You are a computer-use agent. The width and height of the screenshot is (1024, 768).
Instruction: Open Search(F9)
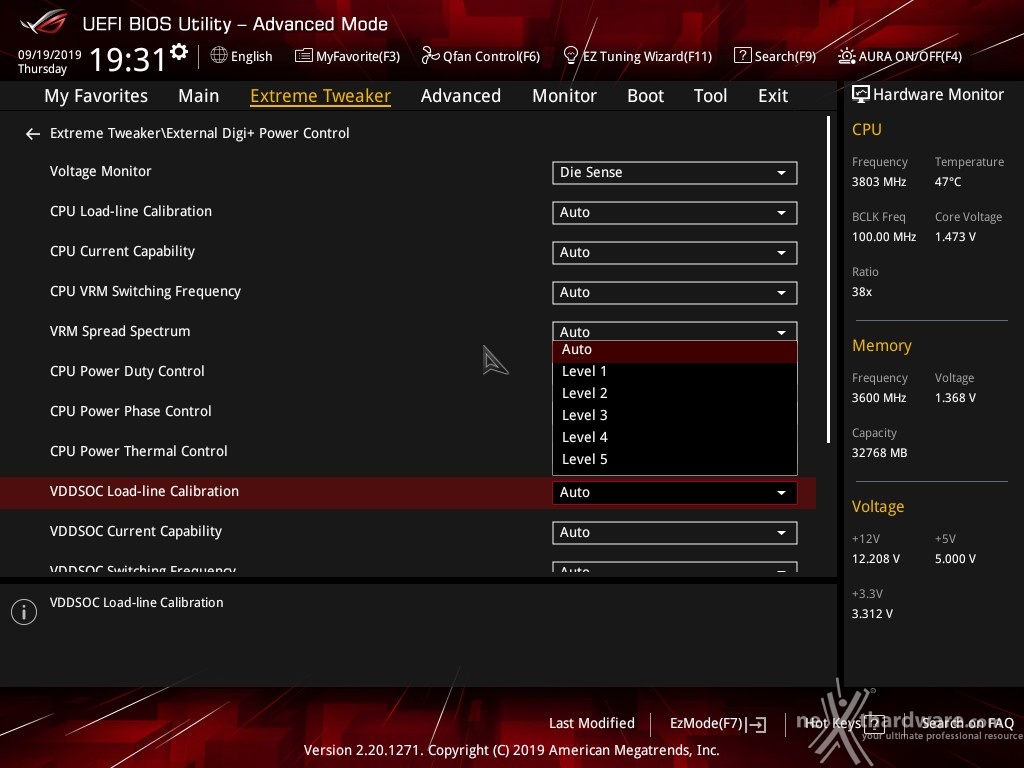pos(775,56)
